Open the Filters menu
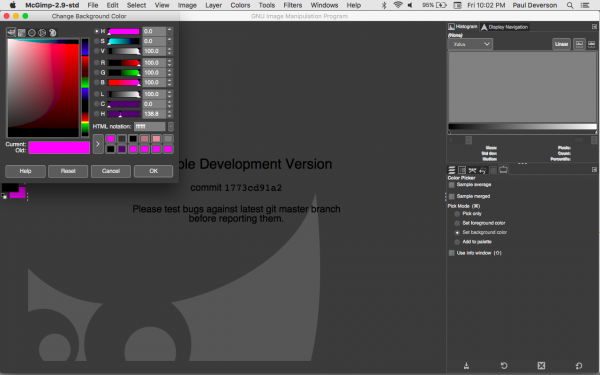 click(x=293, y=5)
